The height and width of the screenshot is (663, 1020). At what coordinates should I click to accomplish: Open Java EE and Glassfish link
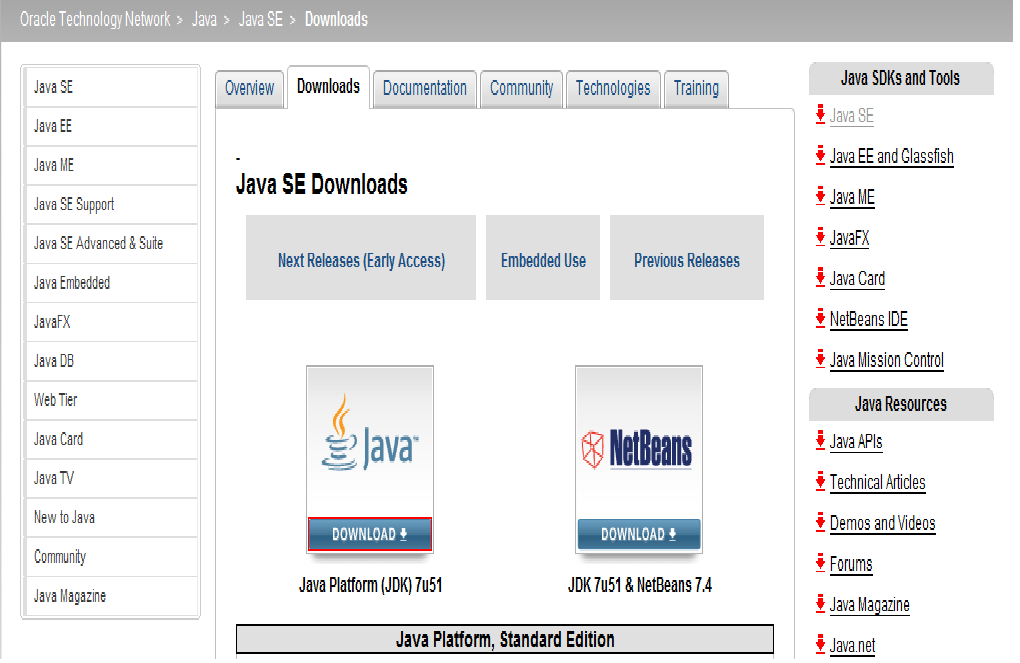[891, 157]
